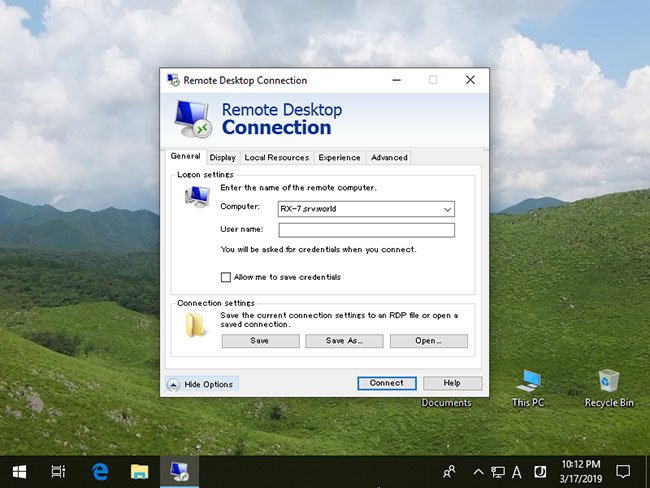650x488 pixels.
Task: Click the Help button
Action: tap(452, 383)
